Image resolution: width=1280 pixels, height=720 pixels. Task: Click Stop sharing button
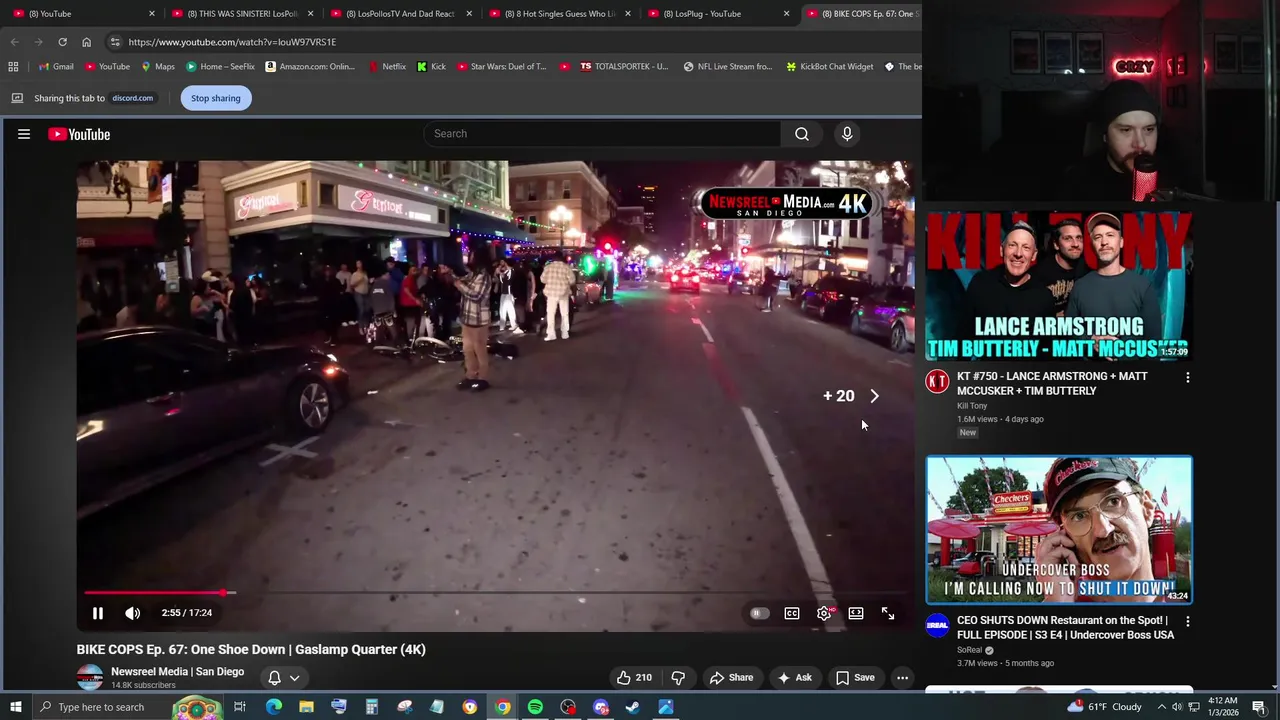pyautogui.click(x=216, y=98)
